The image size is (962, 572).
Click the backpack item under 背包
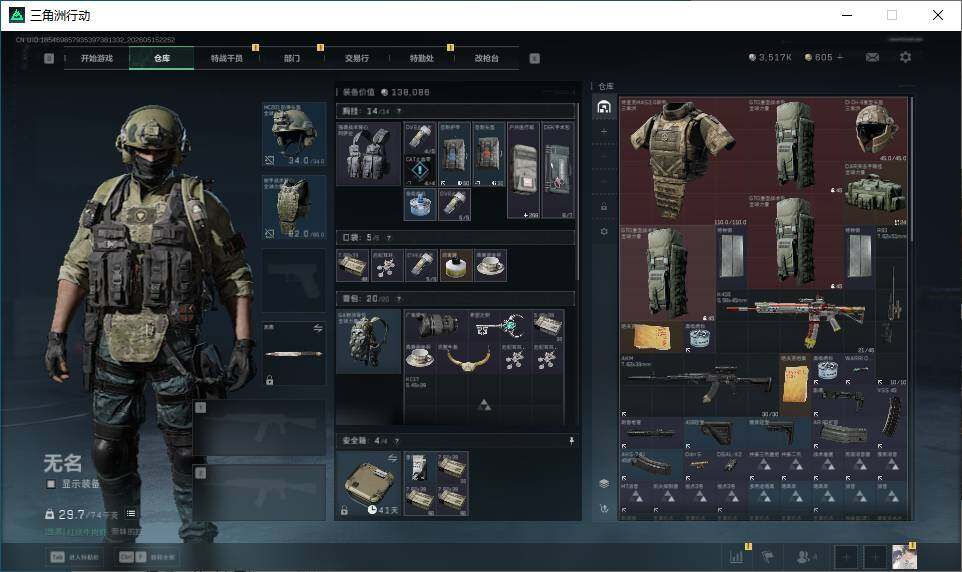(x=369, y=342)
